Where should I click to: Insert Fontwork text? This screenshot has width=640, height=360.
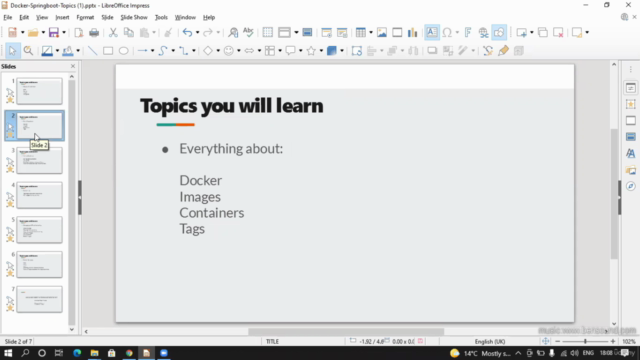[x=468, y=32]
